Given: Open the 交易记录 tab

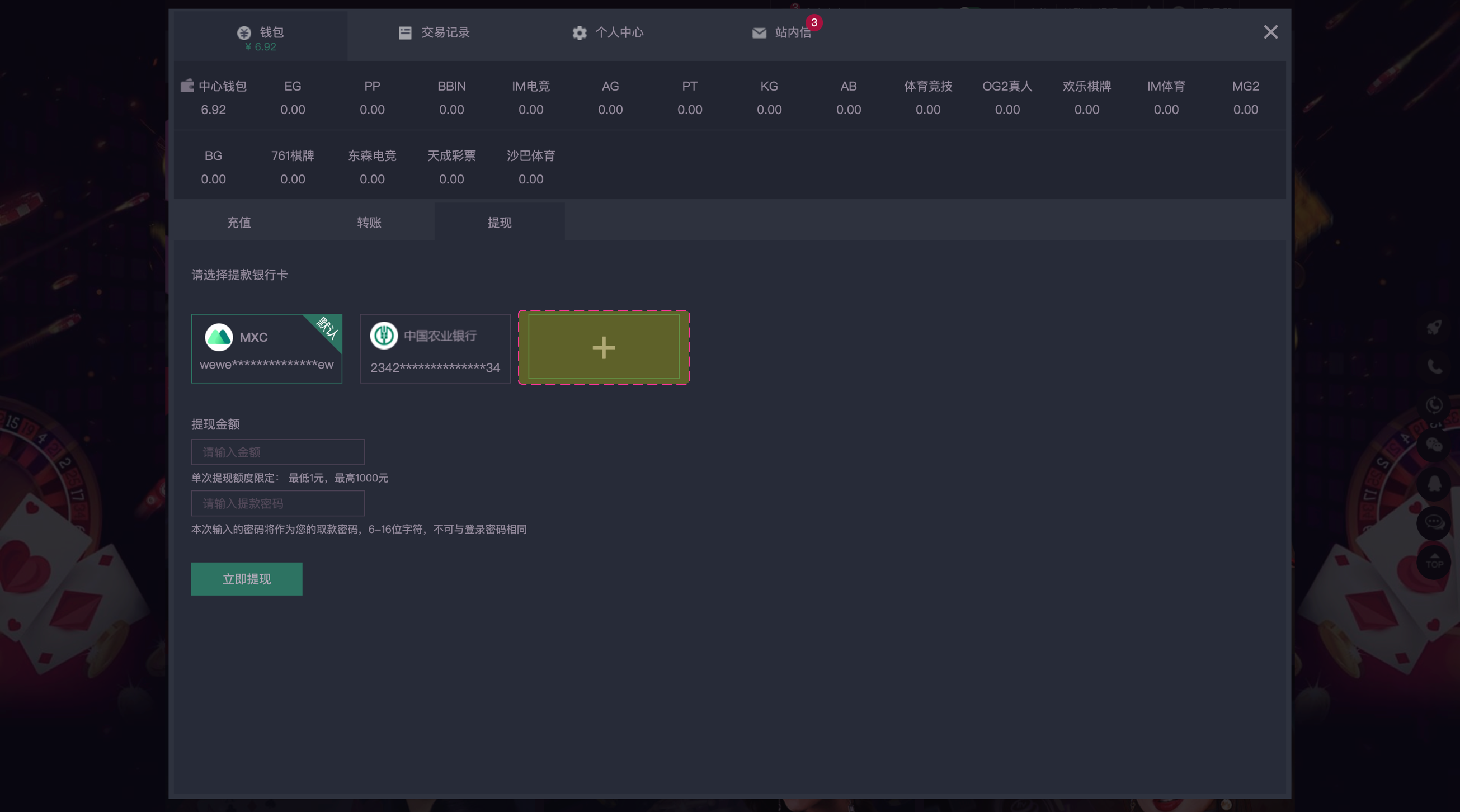Looking at the screenshot, I should tap(434, 32).
